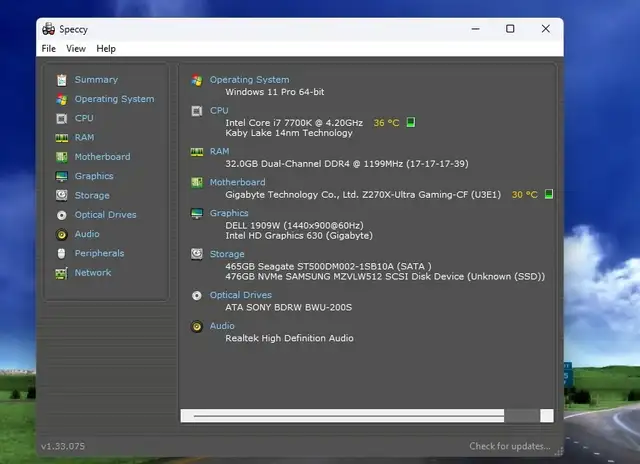Open the View menu
The height and width of the screenshot is (464, 640).
(76, 49)
